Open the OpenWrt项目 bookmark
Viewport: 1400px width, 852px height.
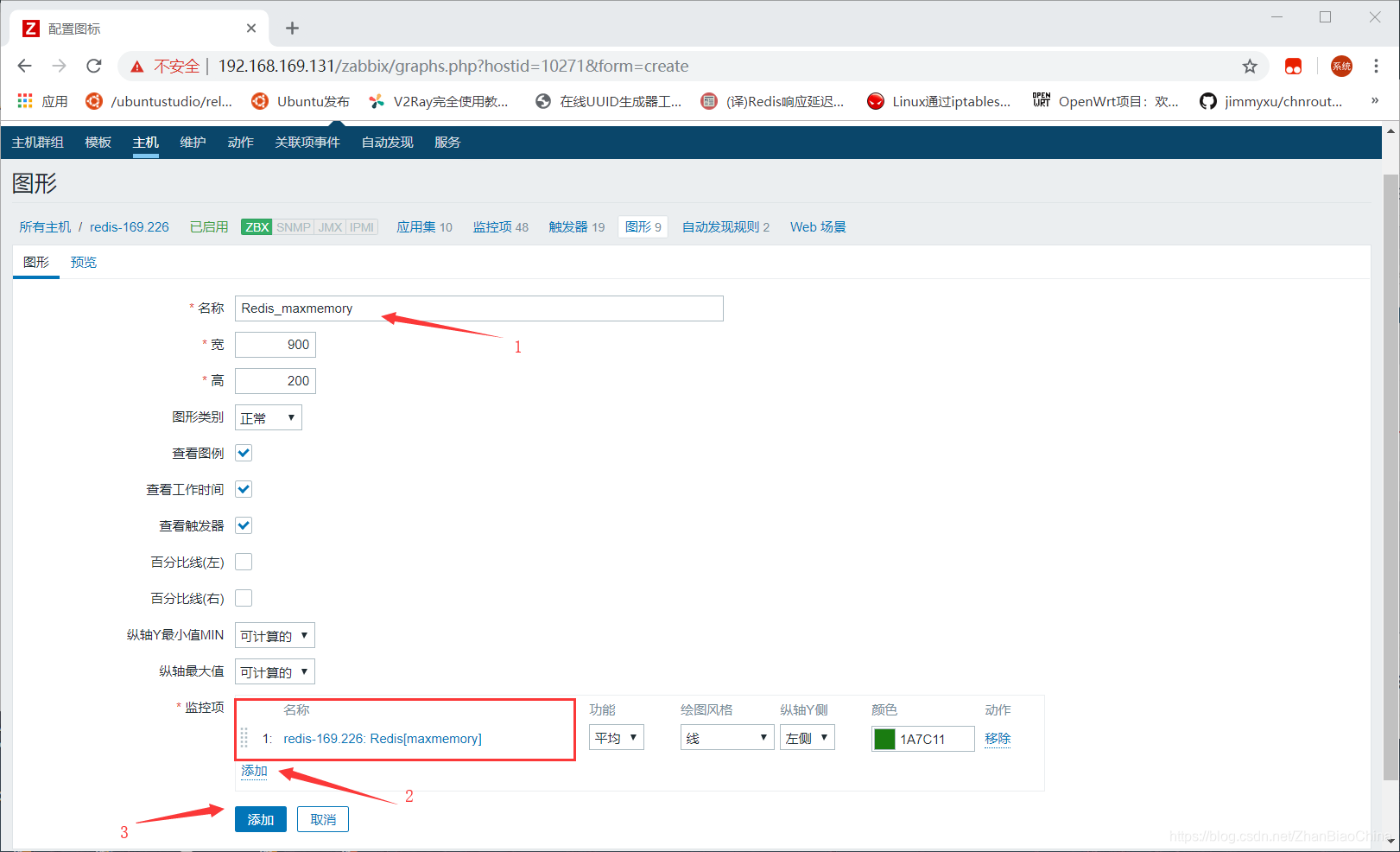pyautogui.click(x=1105, y=101)
